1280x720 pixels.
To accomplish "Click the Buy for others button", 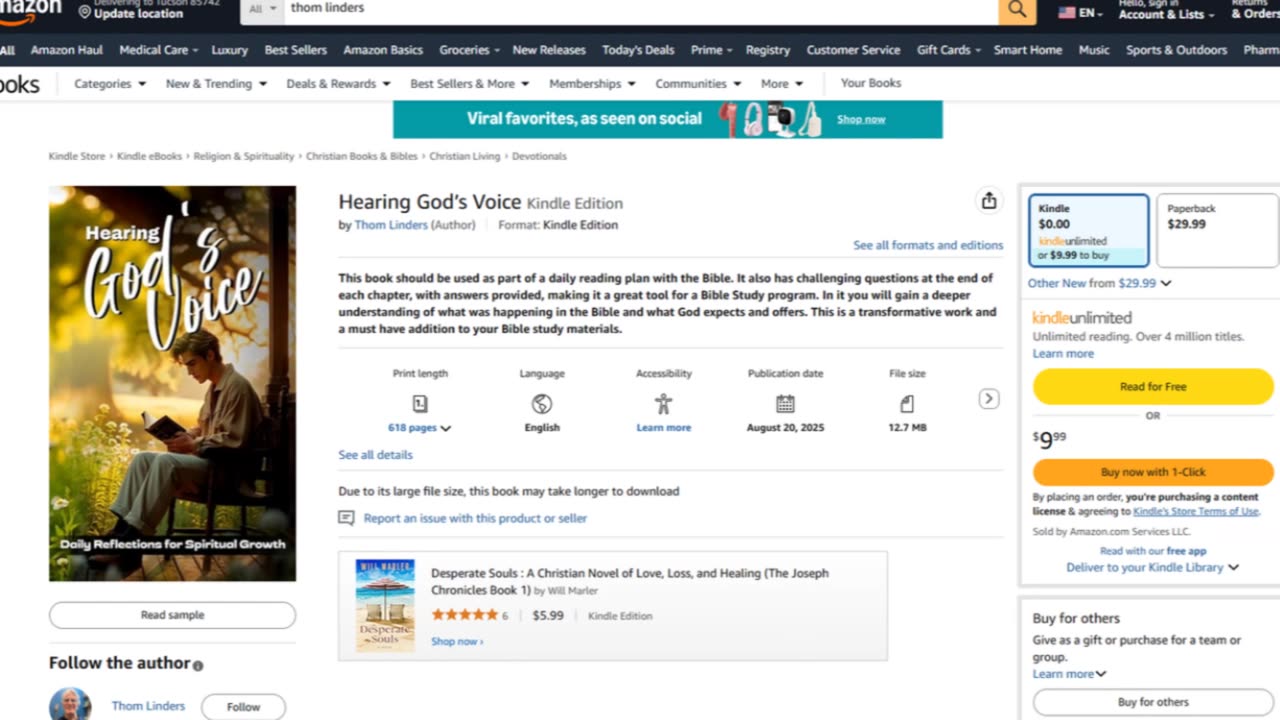I will tap(1153, 702).
